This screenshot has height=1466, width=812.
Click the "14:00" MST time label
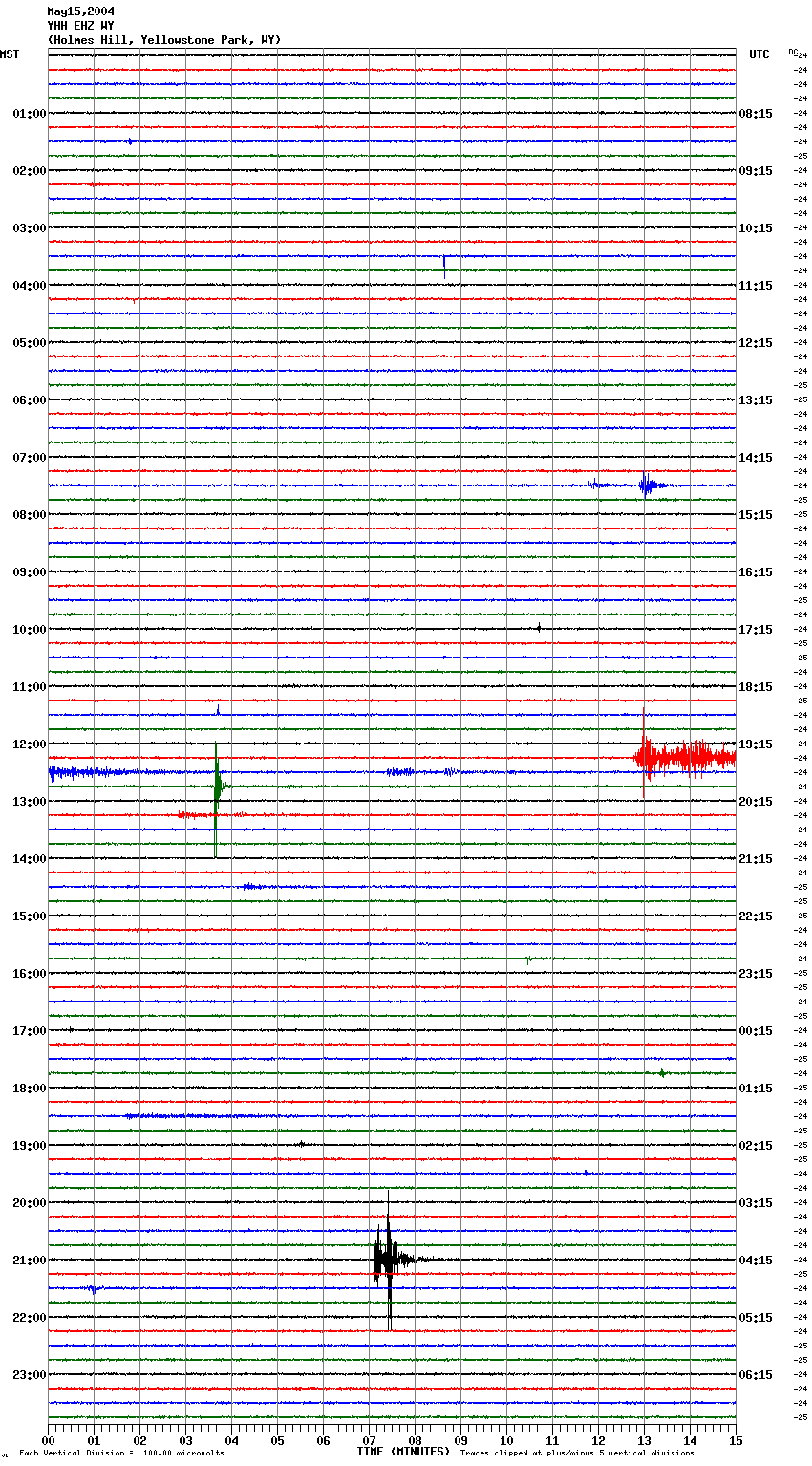pos(30,859)
